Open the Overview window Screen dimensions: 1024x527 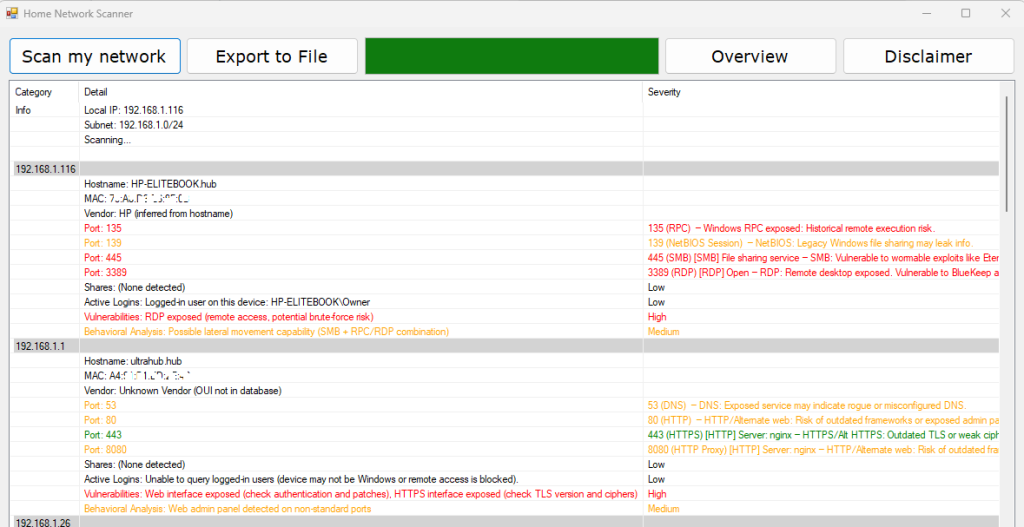tap(749, 56)
